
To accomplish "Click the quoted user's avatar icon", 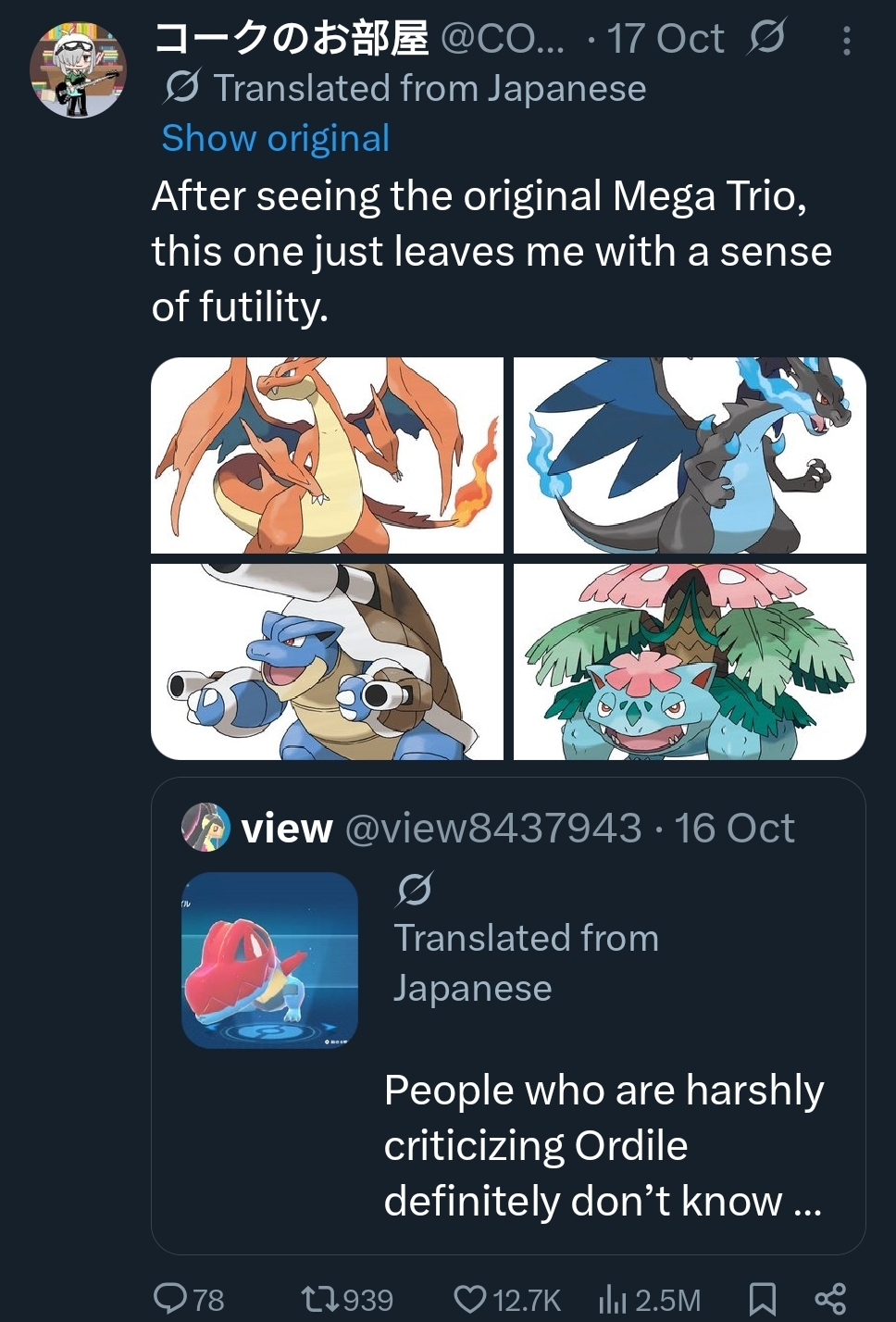I will pyautogui.click(x=205, y=828).
